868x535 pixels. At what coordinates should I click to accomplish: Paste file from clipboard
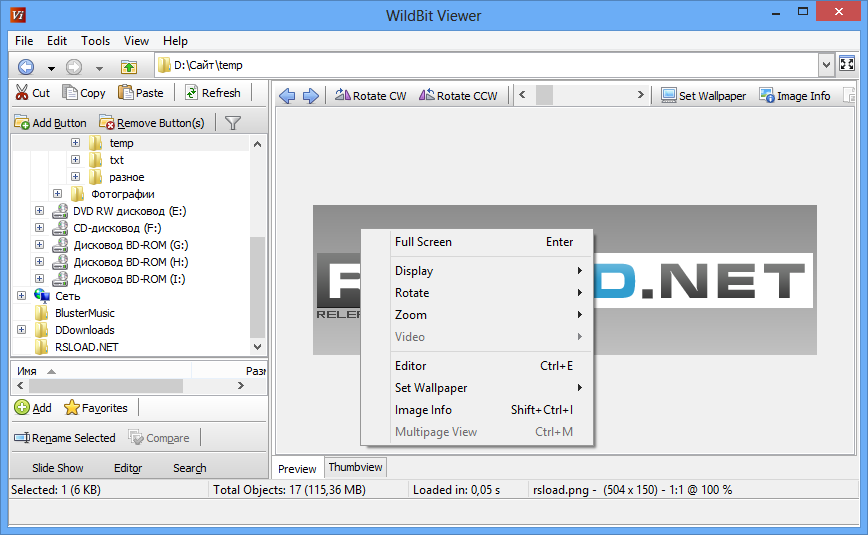tap(141, 92)
